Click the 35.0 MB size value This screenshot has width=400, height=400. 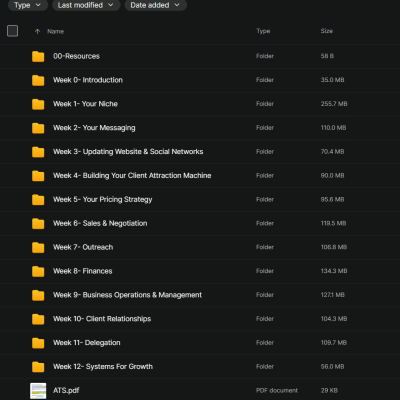pyautogui.click(x=332, y=80)
